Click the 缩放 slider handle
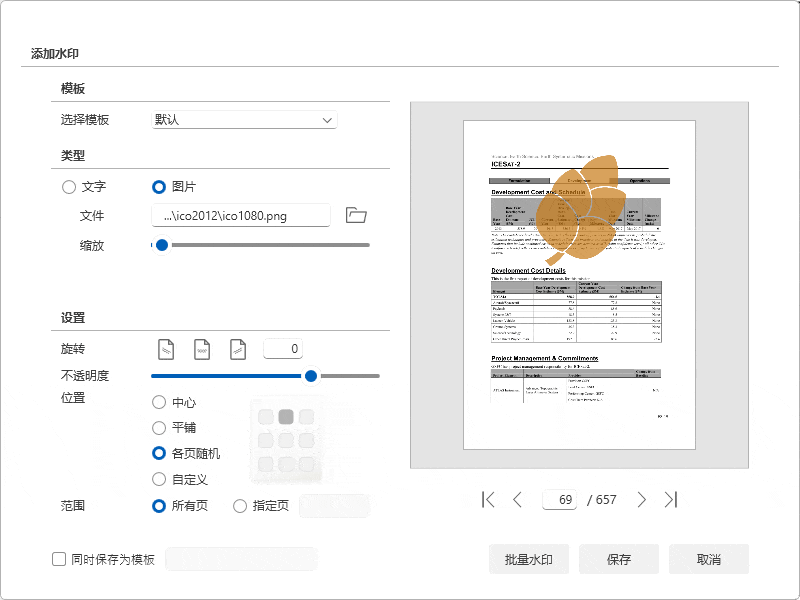The image size is (800, 600). pyautogui.click(x=162, y=244)
